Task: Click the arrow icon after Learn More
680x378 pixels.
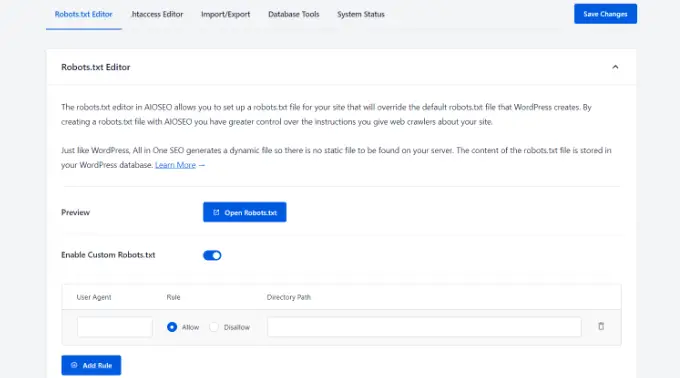Action: (202, 165)
